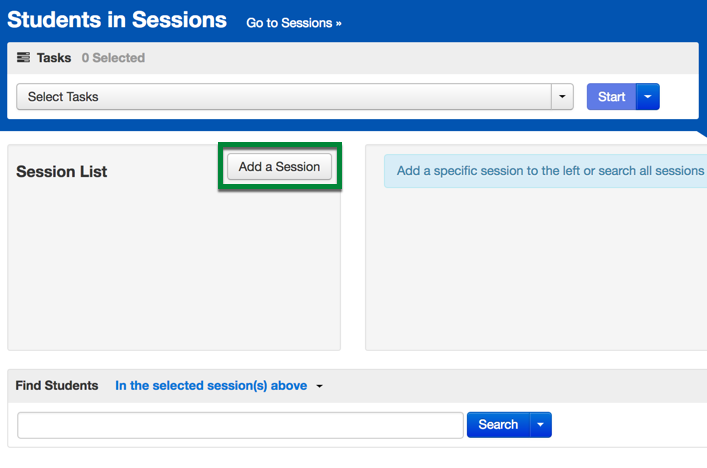Image resolution: width=707 pixels, height=468 pixels.
Task: Follow the Go to Sessions link
Action: tap(294, 23)
